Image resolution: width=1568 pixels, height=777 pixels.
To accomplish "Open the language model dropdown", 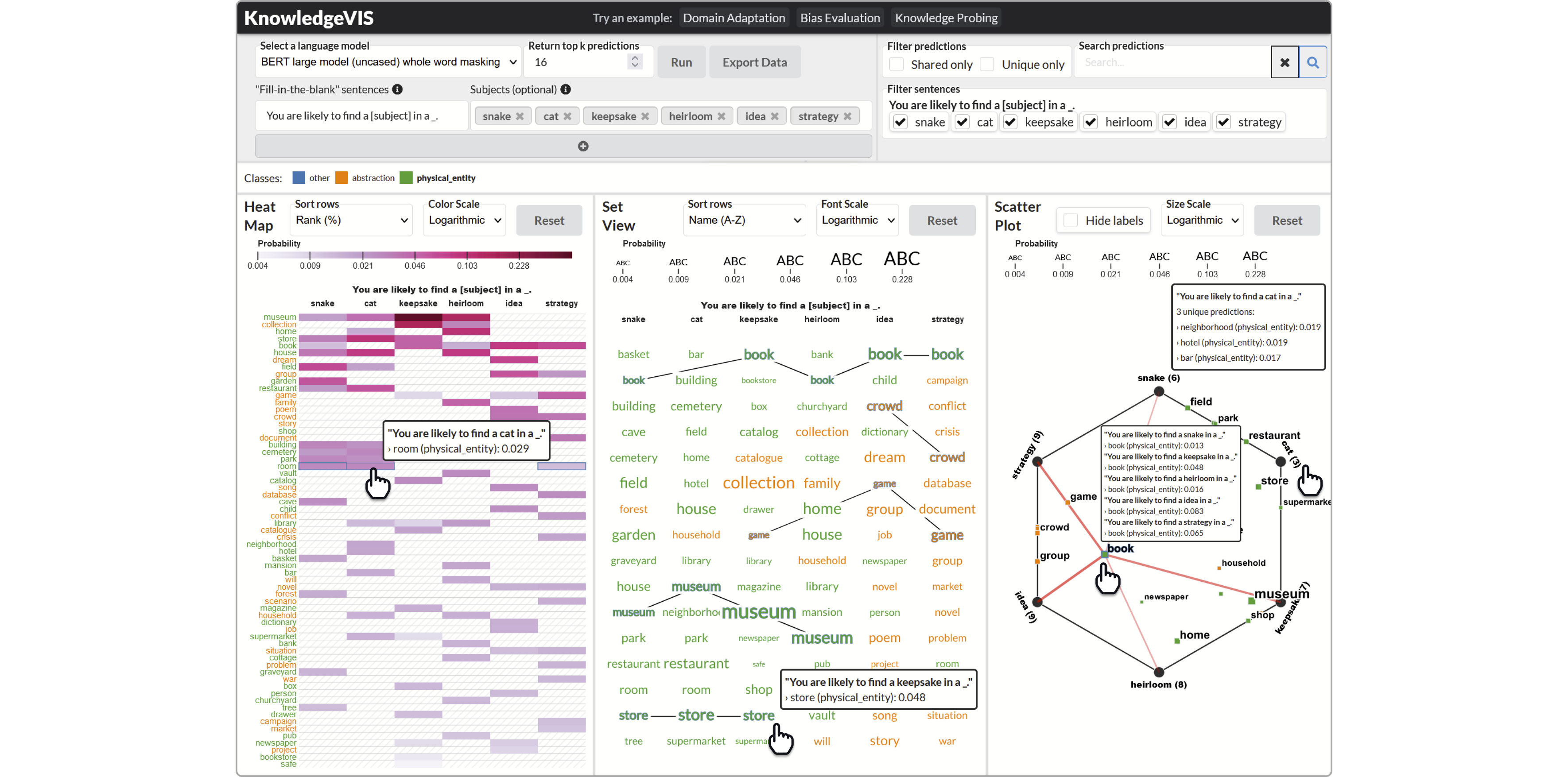I will coord(388,62).
